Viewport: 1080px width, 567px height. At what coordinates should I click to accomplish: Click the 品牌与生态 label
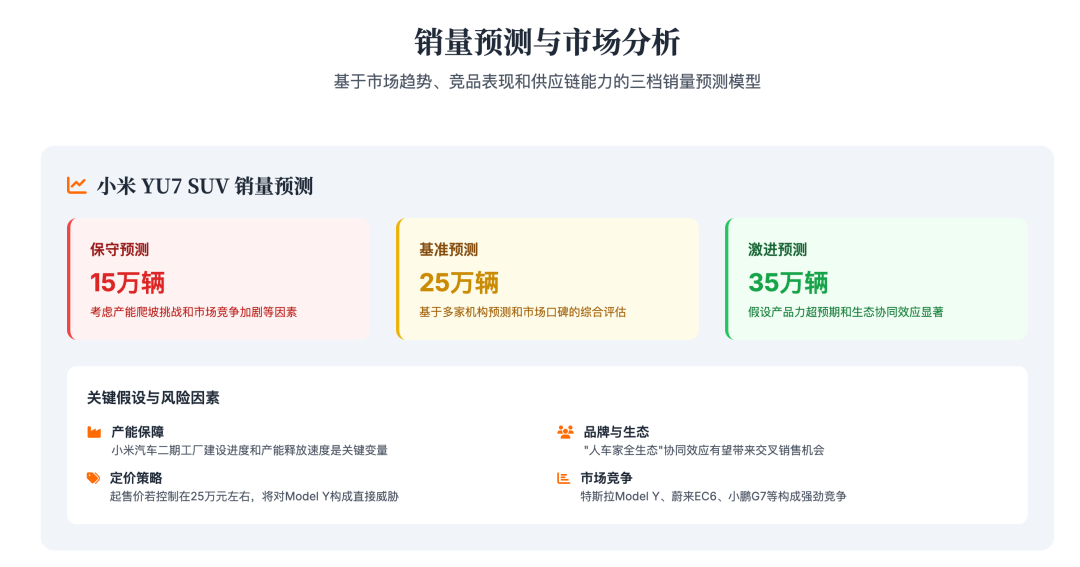click(x=616, y=432)
